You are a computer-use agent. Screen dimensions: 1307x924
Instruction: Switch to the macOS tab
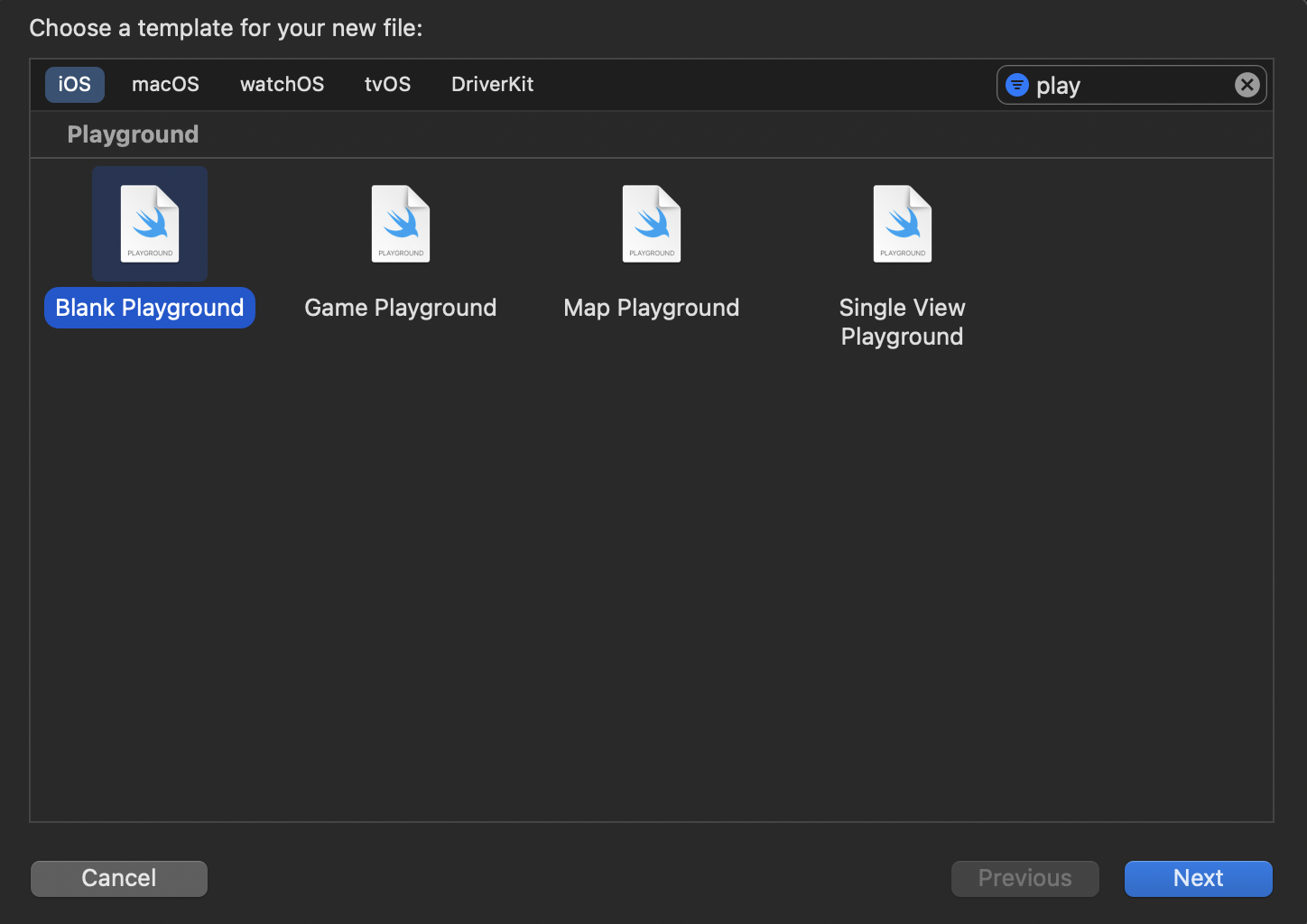(x=165, y=85)
